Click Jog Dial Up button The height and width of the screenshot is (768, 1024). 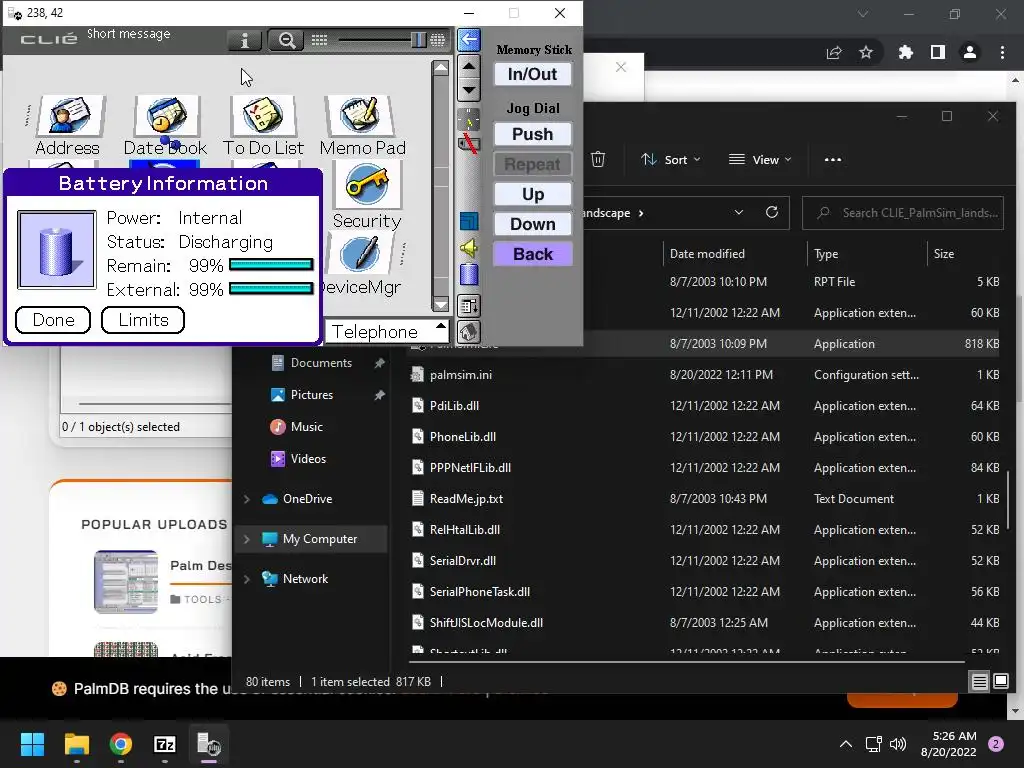(532, 194)
